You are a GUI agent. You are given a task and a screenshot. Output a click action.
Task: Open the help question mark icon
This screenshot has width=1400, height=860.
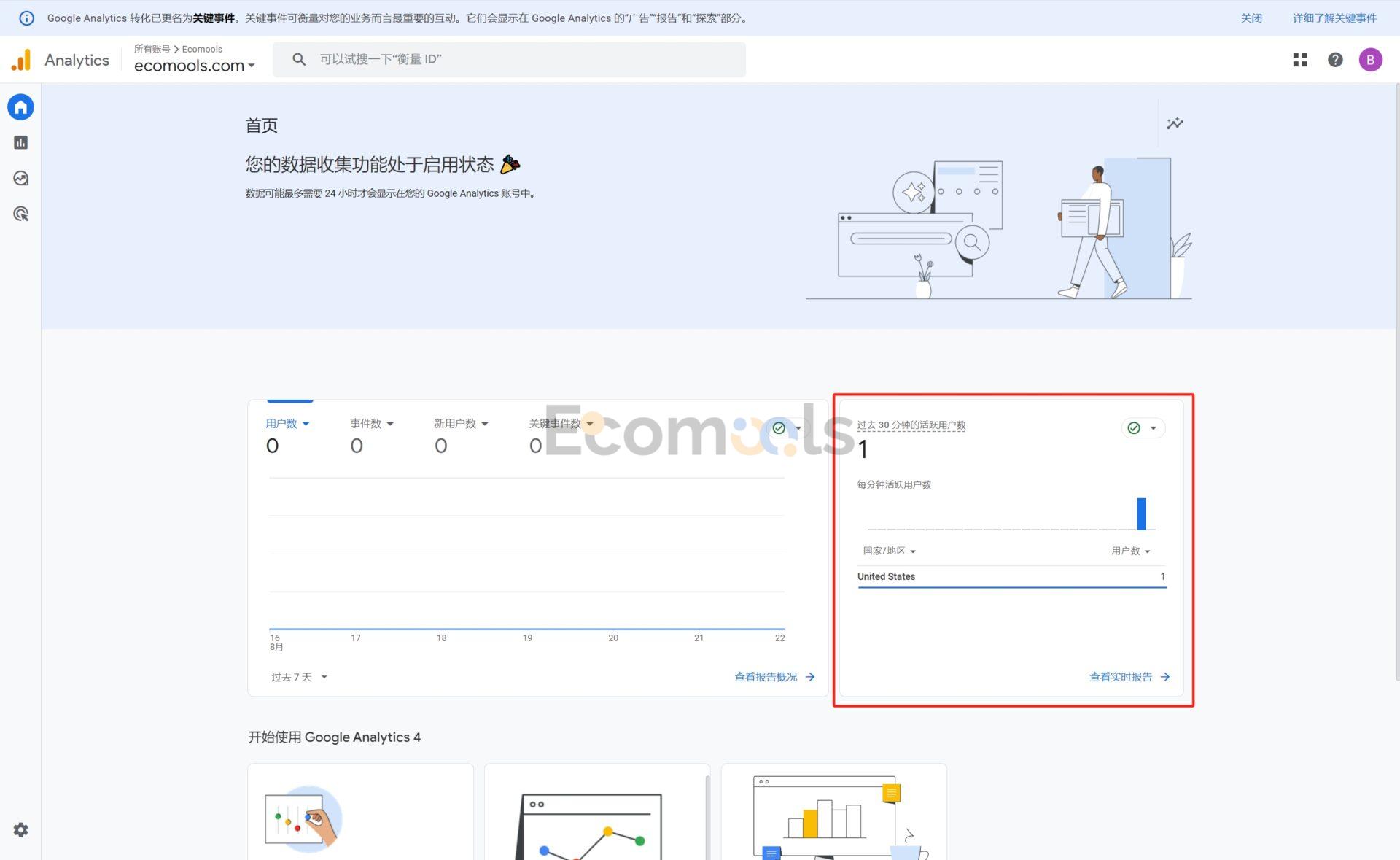(1335, 60)
